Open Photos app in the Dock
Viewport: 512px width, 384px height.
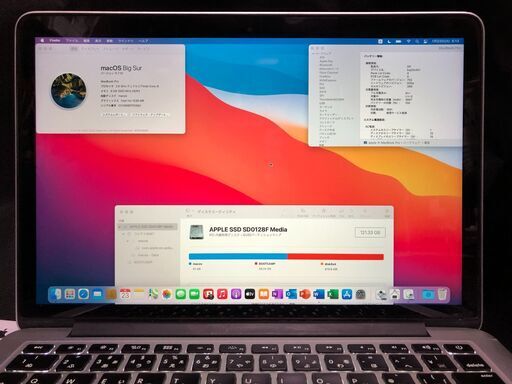[167, 294]
